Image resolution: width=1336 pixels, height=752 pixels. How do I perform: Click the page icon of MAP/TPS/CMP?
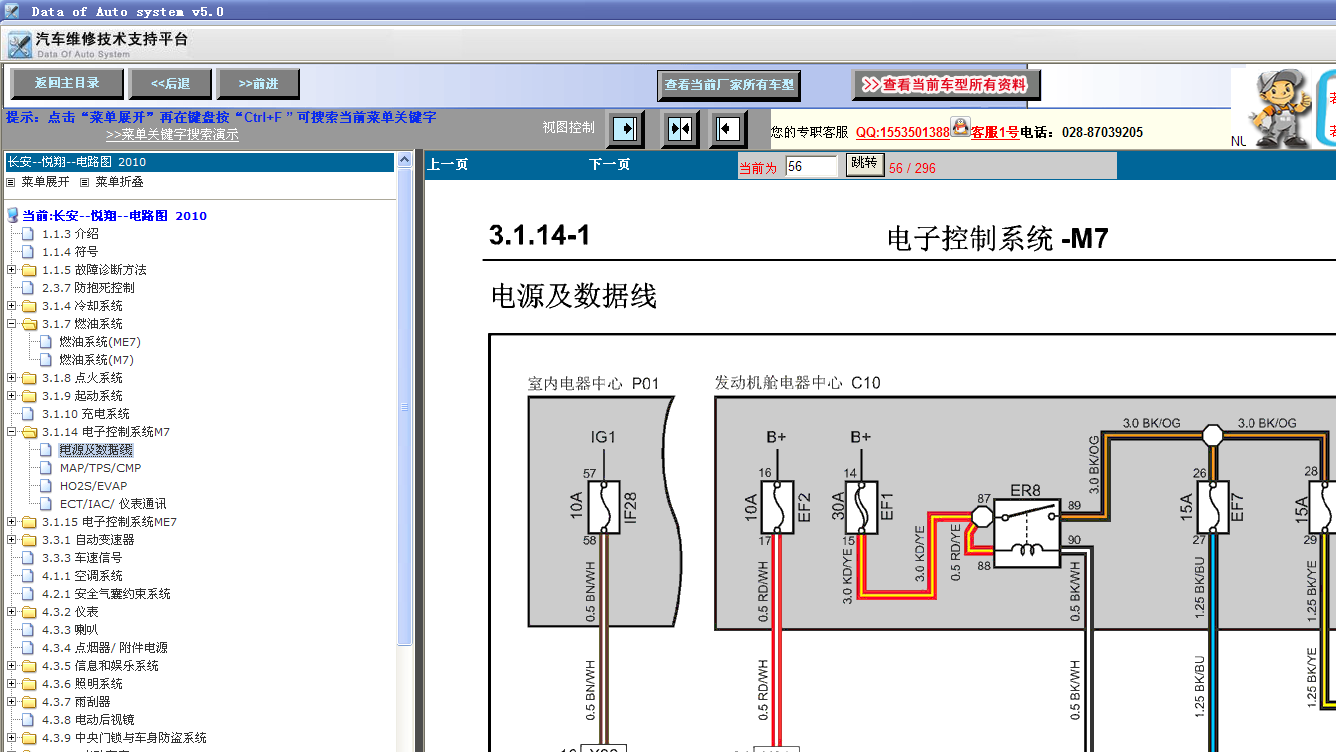point(45,467)
